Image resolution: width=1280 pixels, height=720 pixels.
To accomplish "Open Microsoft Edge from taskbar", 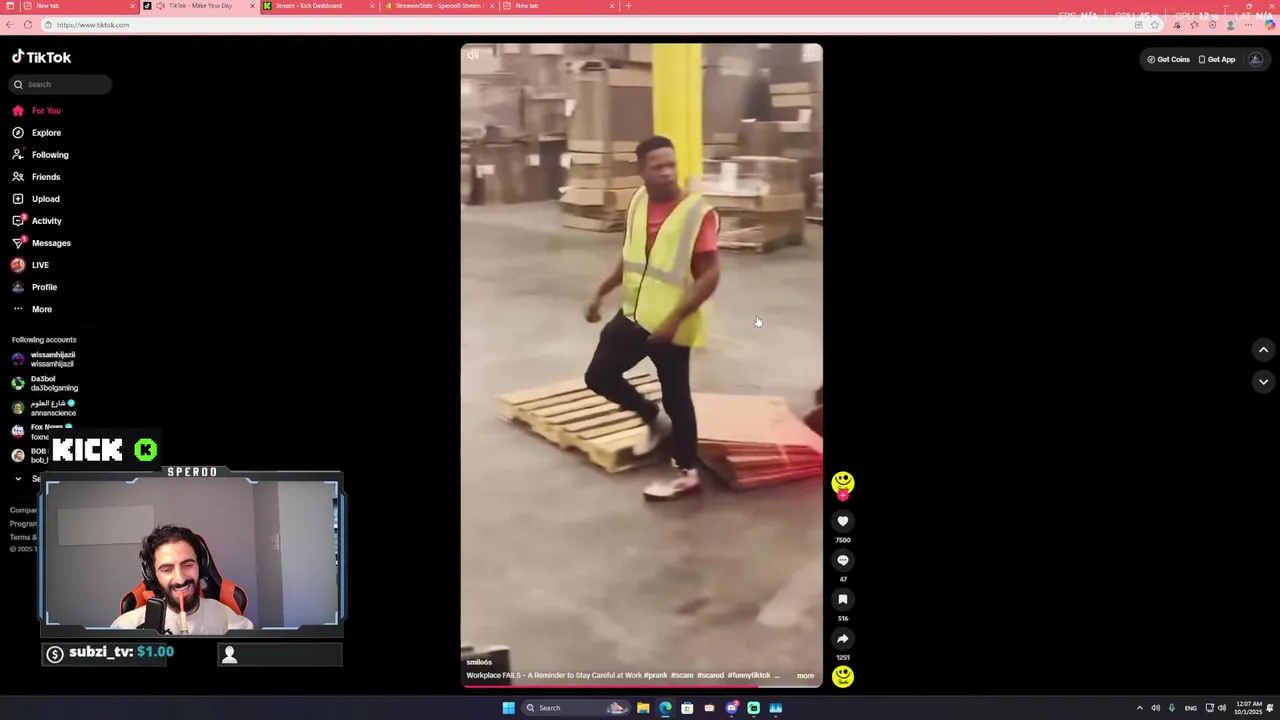I will pyautogui.click(x=665, y=708).
